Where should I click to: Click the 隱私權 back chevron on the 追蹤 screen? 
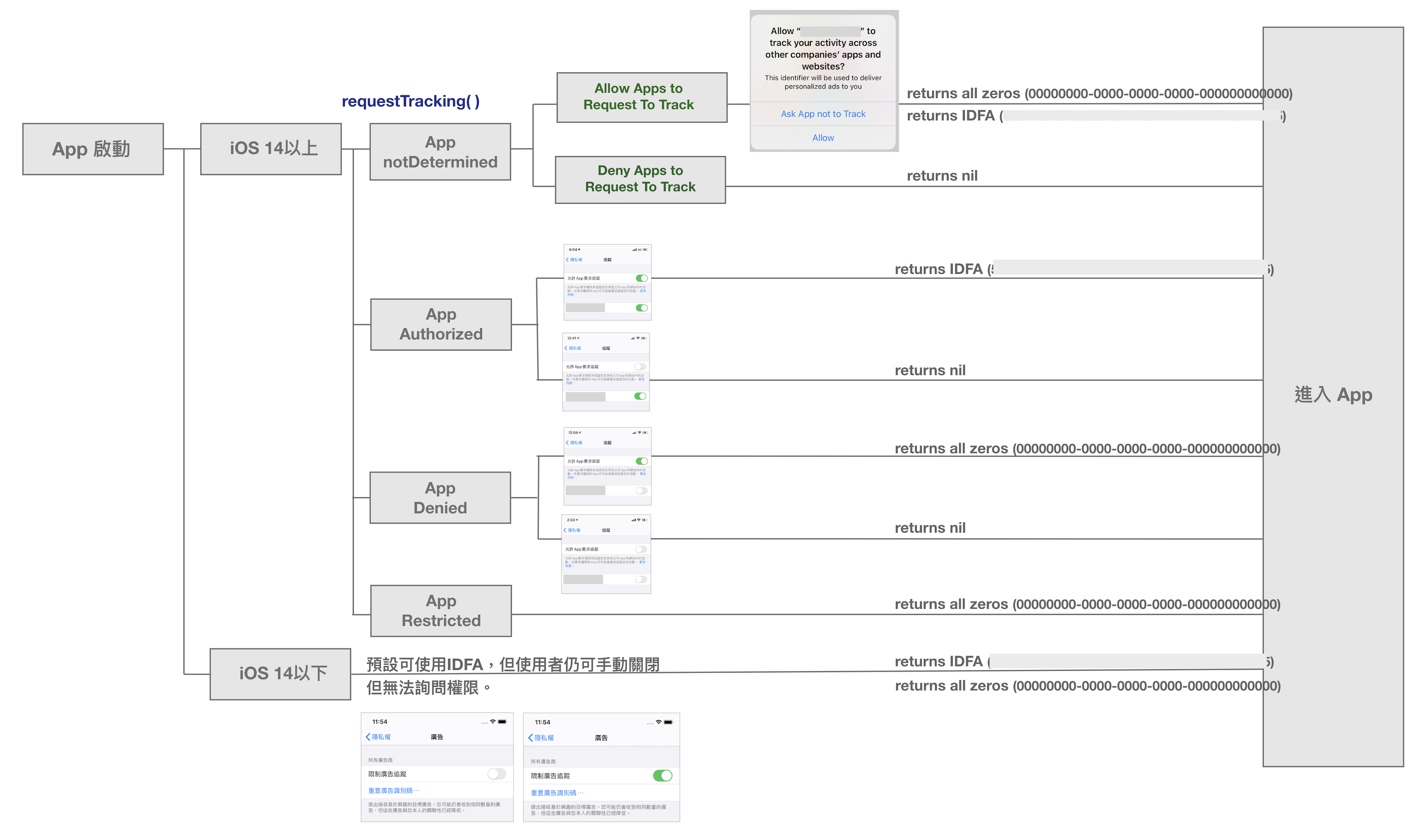click(x=568, y=261)
